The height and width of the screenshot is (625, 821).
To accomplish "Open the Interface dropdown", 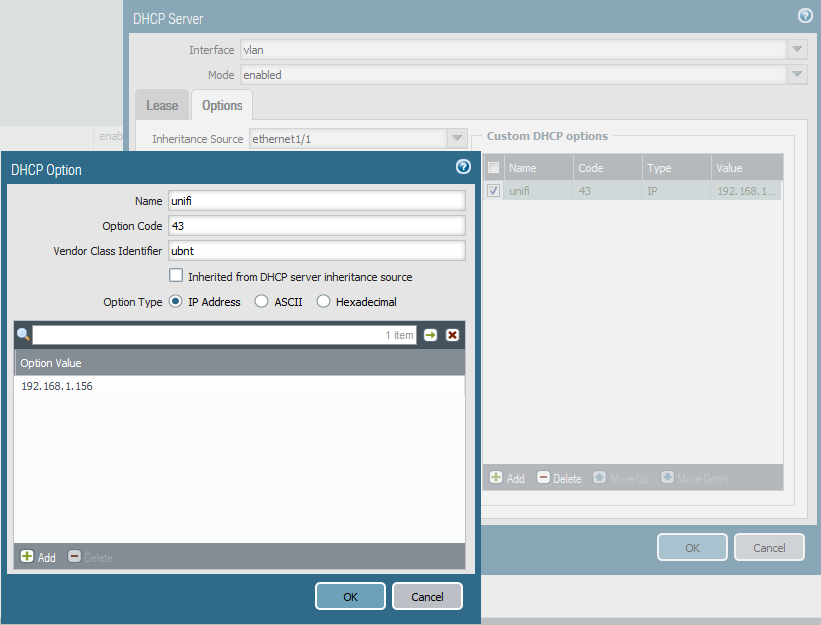I will [797, 50].
